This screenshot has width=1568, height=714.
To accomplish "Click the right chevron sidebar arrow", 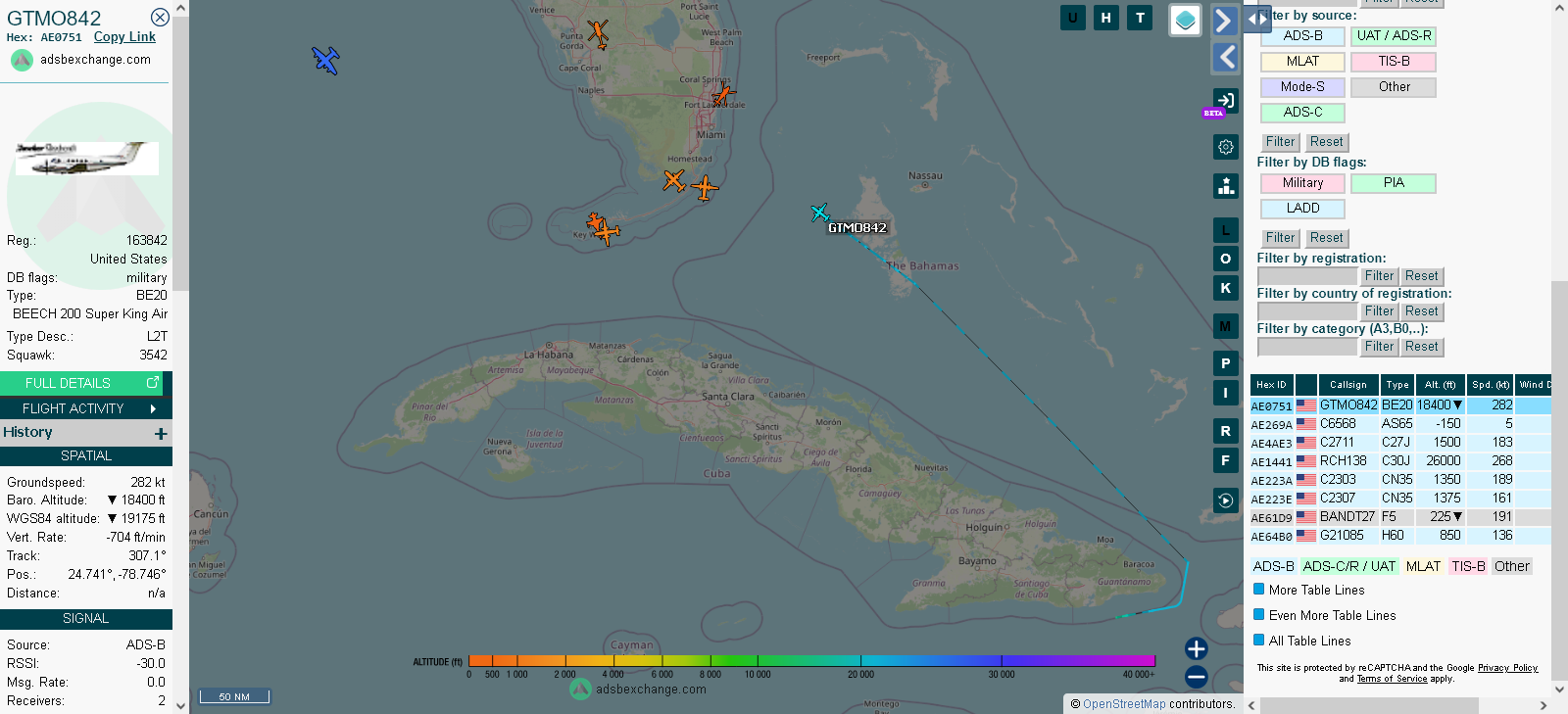I will pos(1225,21).
